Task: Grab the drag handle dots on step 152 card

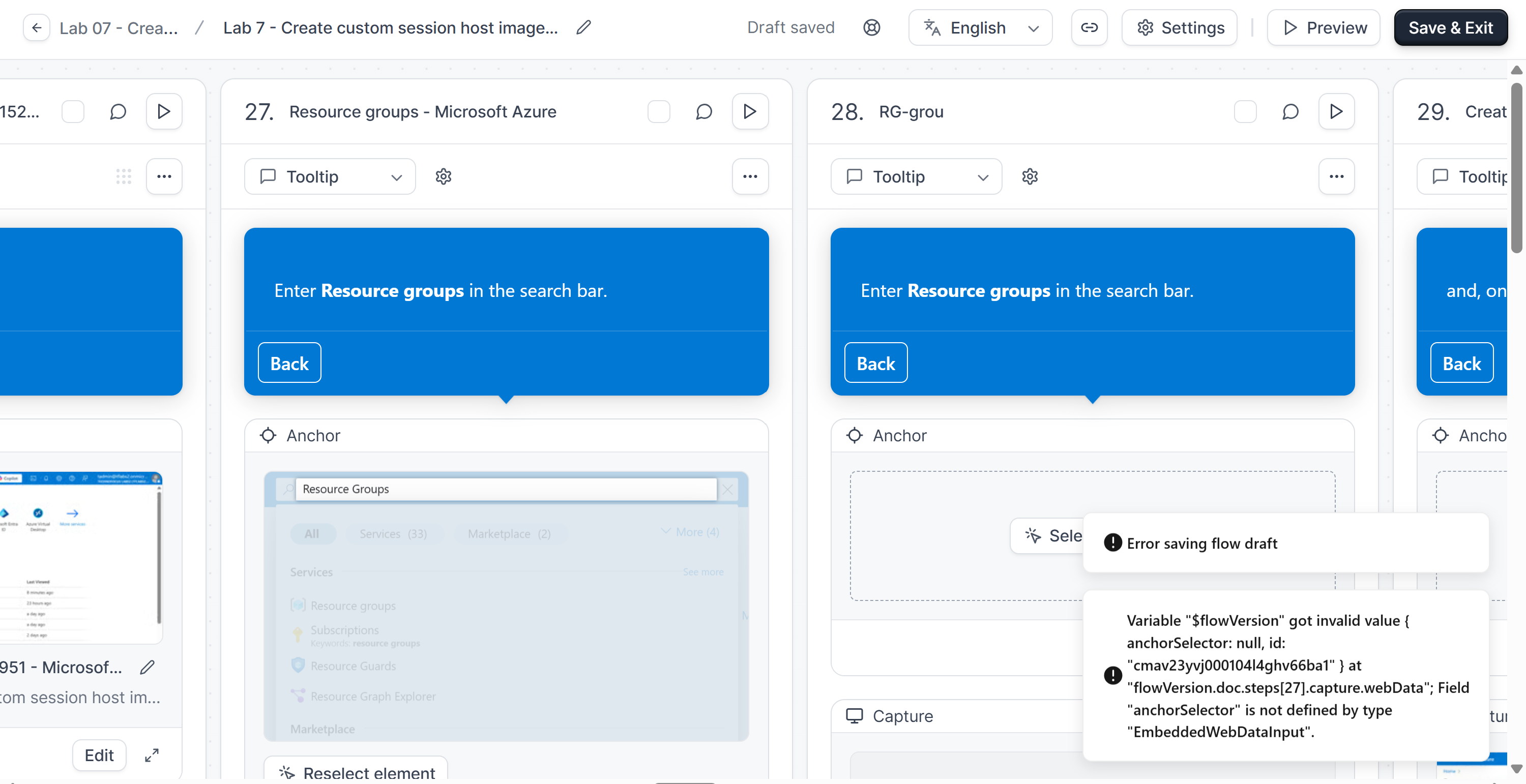Action: pos(124,176)
